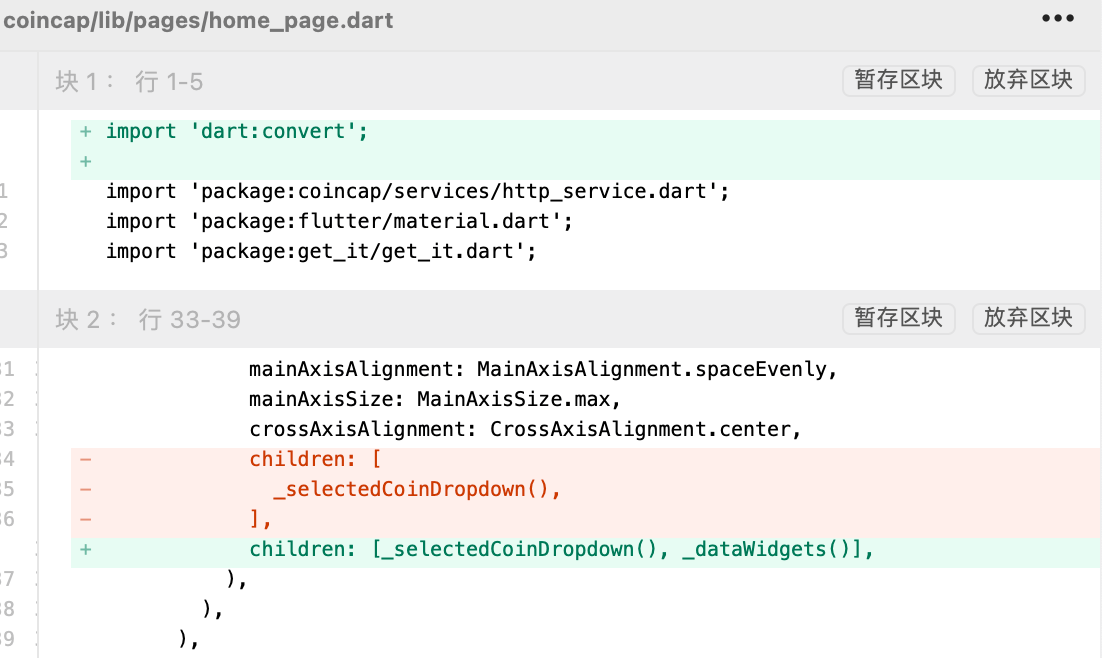Discard hunk 2 with its 放弃区块 button
This screenshot has width=1102, height=658.
point(1028,319)
